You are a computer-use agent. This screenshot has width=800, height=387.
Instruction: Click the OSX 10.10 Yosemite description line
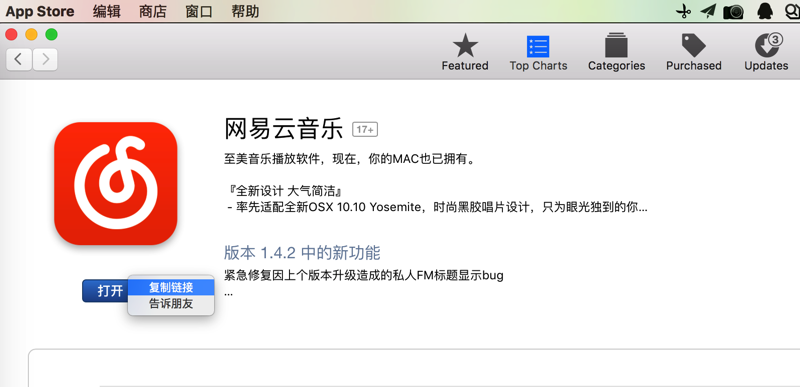(437, 208)
